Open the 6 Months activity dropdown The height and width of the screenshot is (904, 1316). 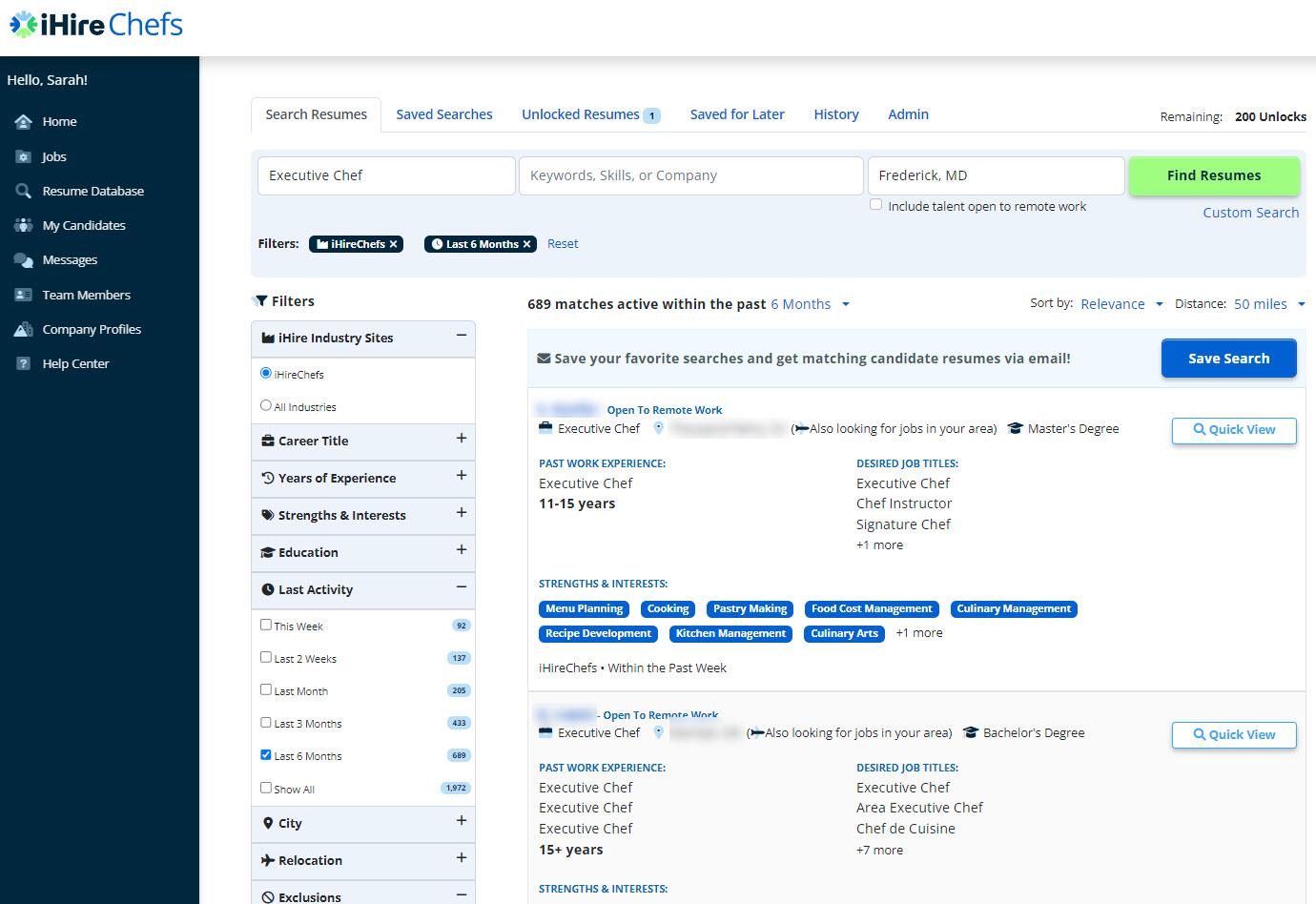tap(810, 304)
